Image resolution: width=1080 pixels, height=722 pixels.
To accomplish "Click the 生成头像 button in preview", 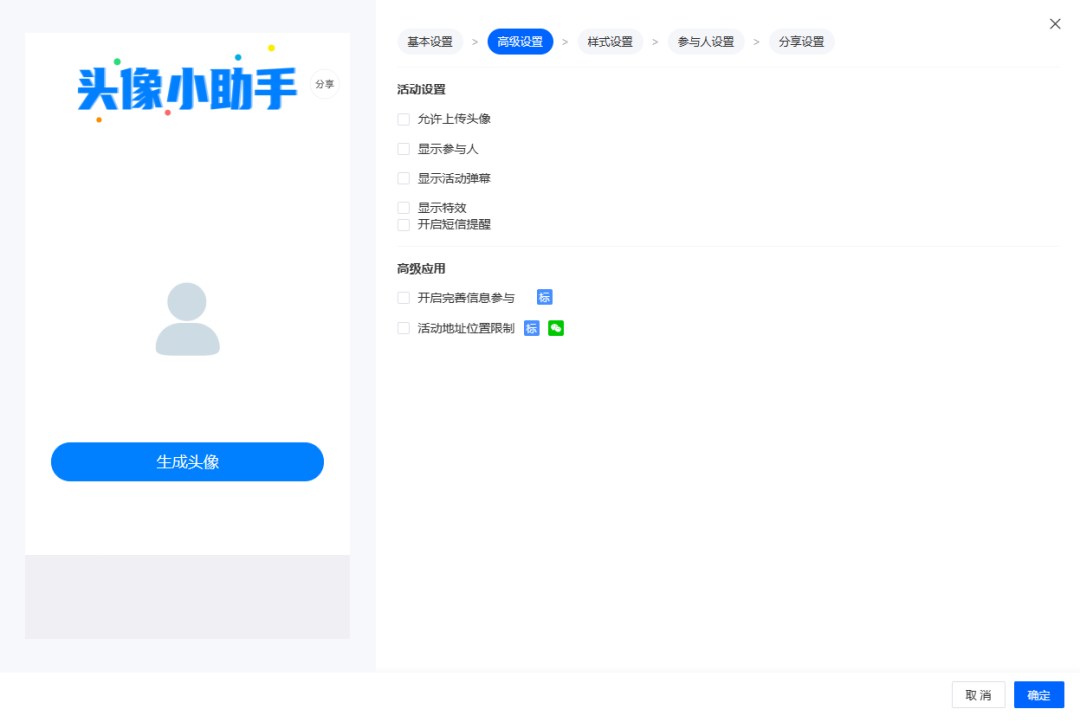I will 187,462.
